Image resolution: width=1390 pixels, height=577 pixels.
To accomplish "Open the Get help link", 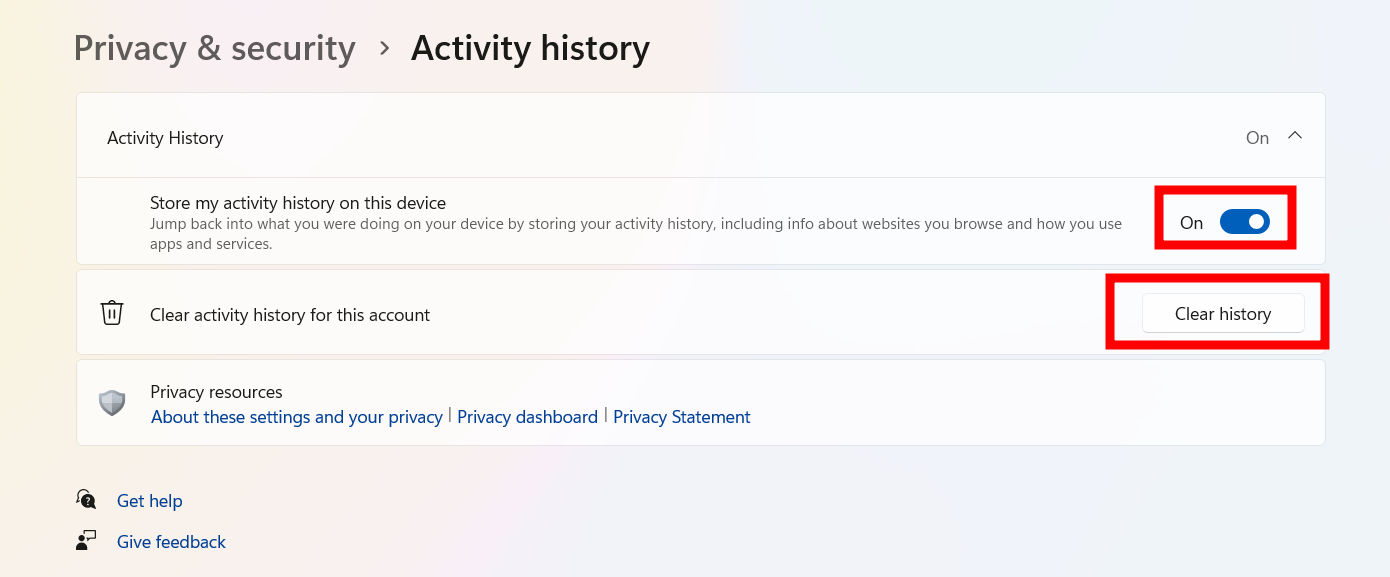I will [x=150, y=500].
